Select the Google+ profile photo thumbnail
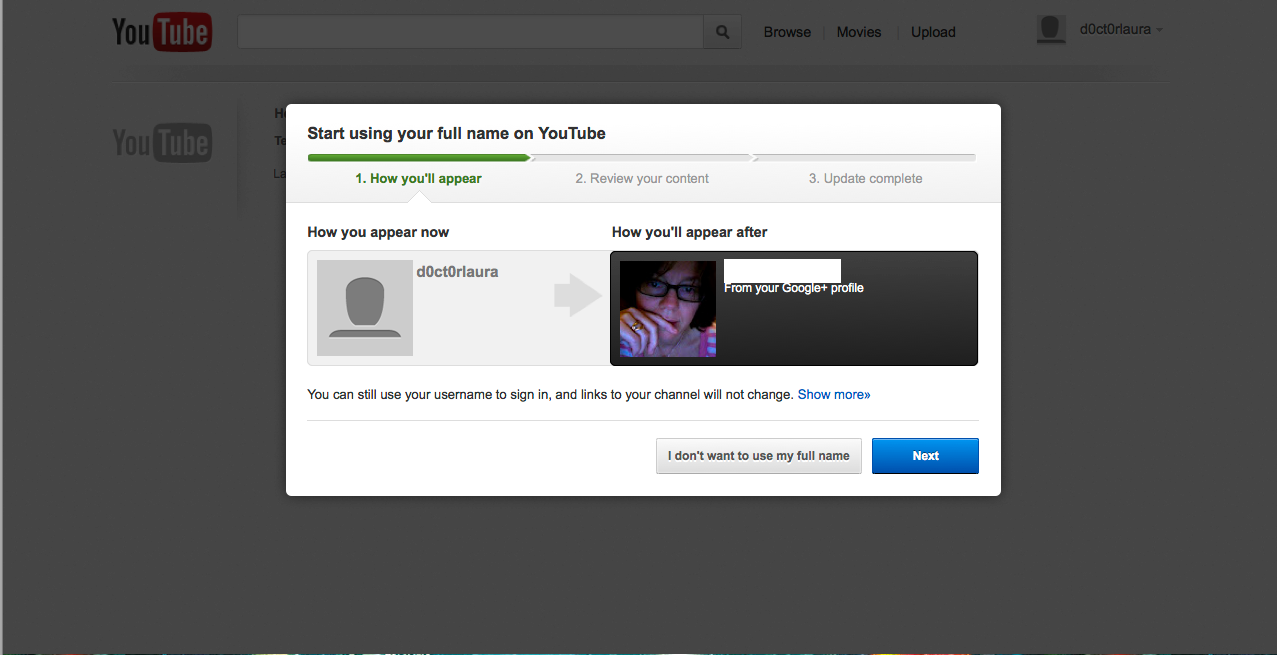 pyautogui.click(x=668, y=309)
